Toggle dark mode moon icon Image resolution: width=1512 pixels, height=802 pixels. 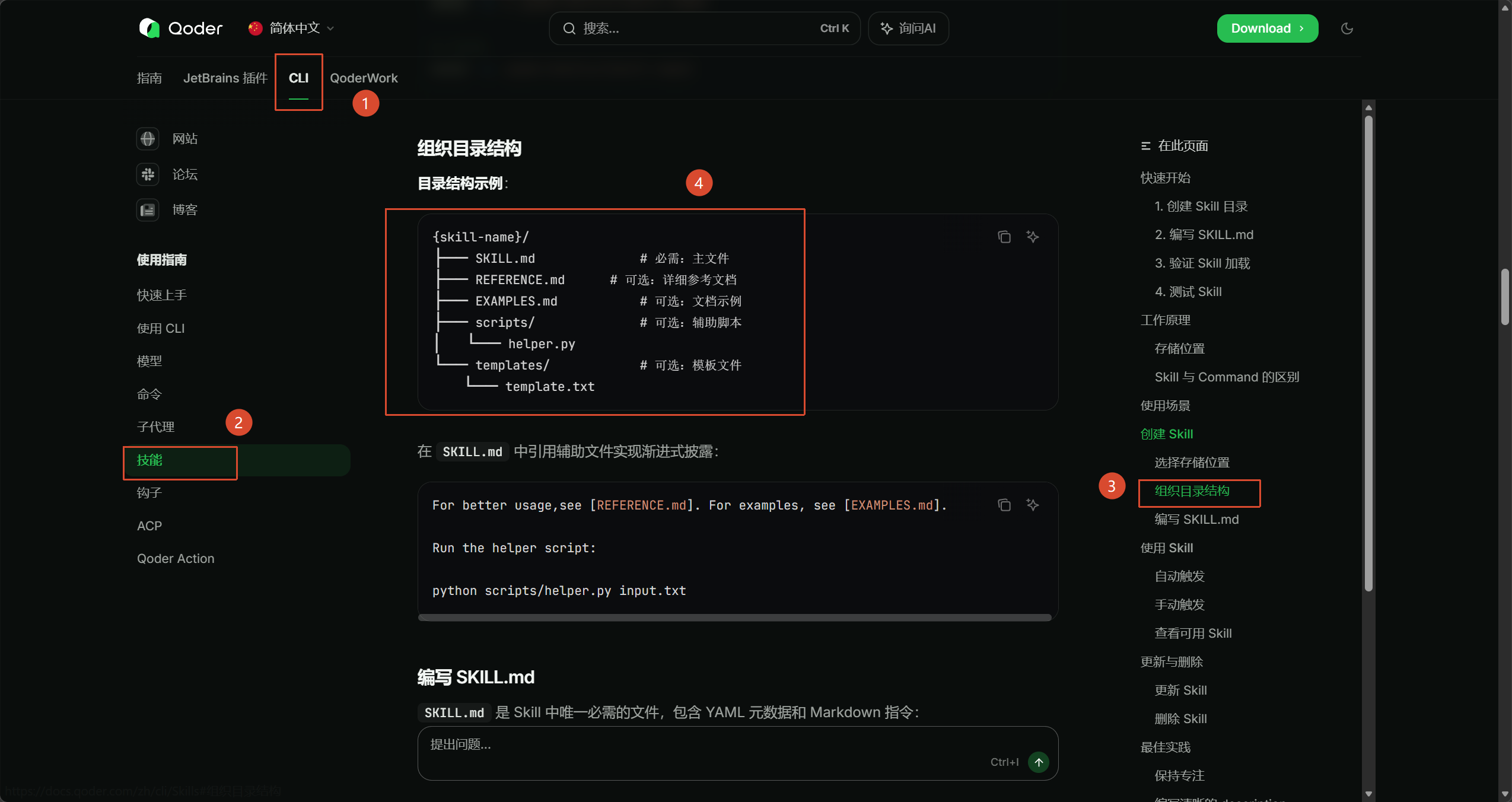coord(1347,28)
